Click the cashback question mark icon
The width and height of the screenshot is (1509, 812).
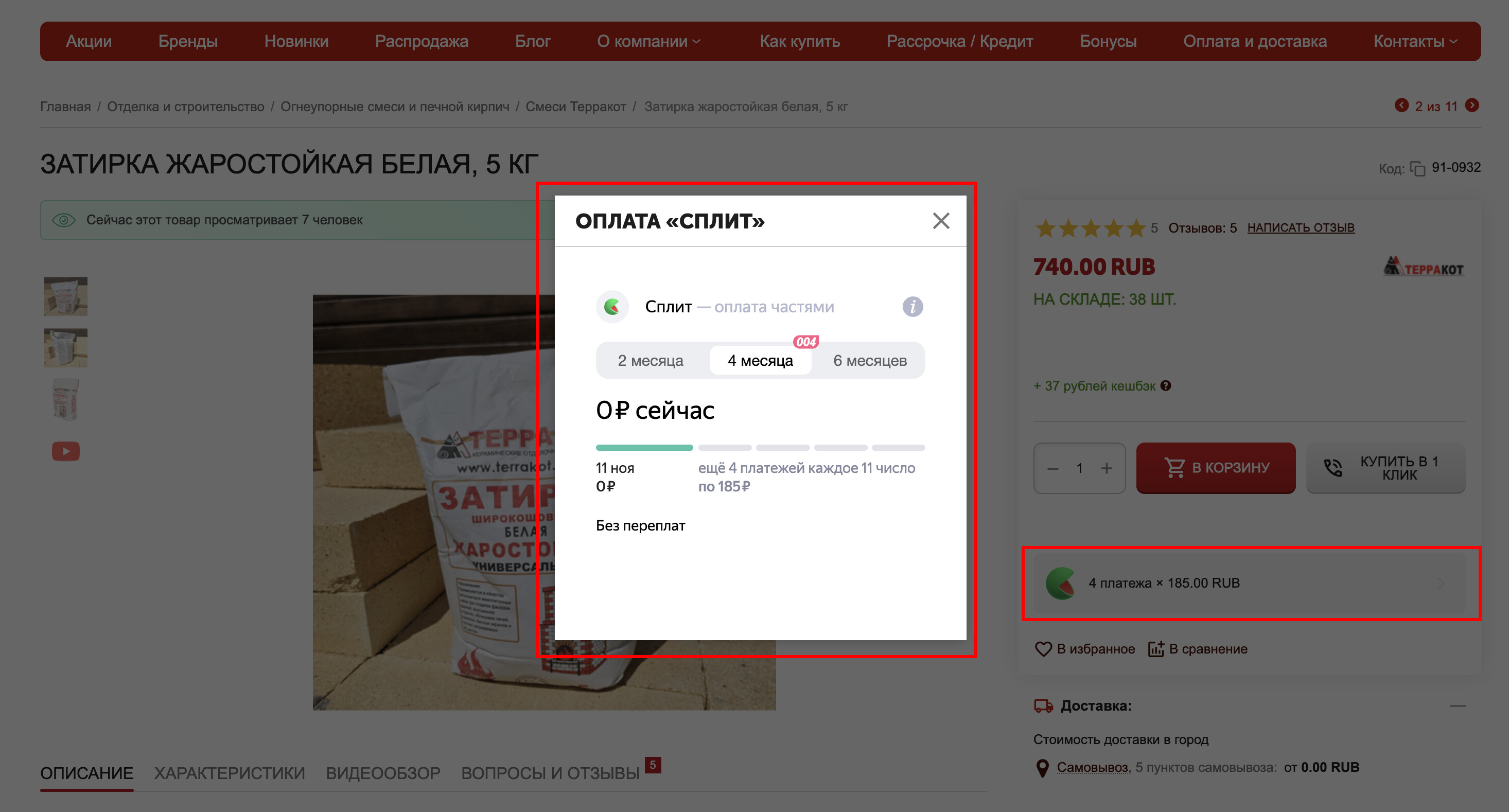[1166, 385]
